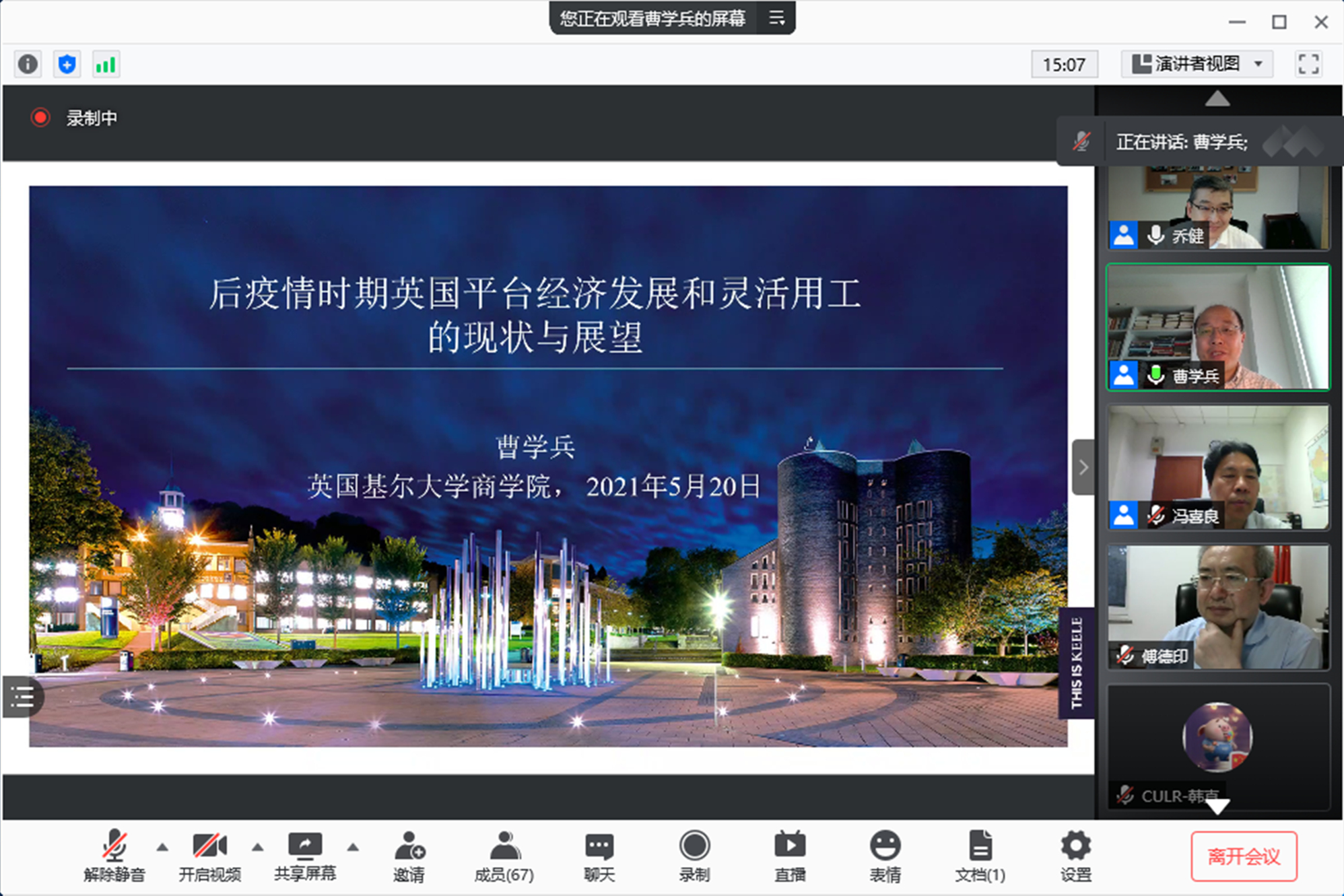Image resolution: width=1344 pixels, height=896 pixels.
Task: Open the 成员(67) participant list
Action: coord(504,856)
